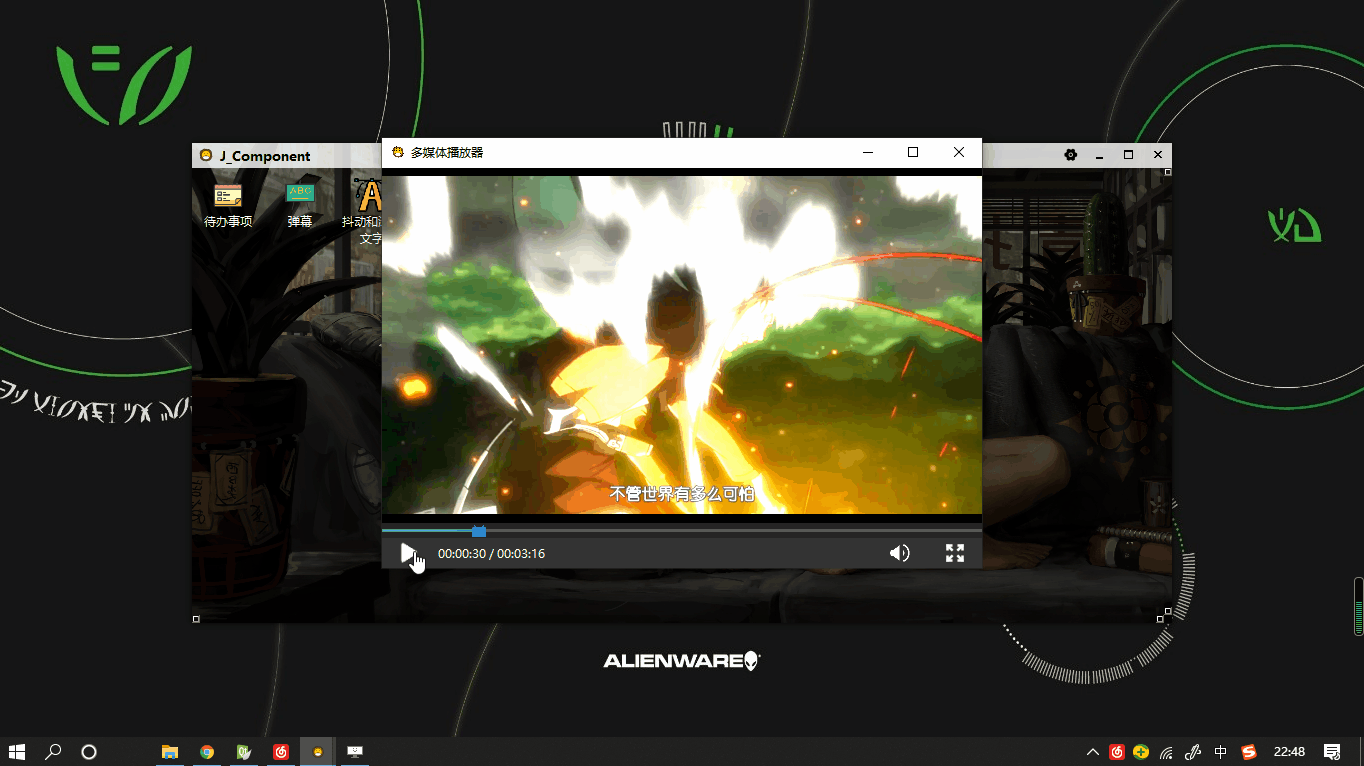Switch to the J_Component taskbar button
This screenshot has height=766, width=1364.
pyautogui.click(x=318, y=752)
